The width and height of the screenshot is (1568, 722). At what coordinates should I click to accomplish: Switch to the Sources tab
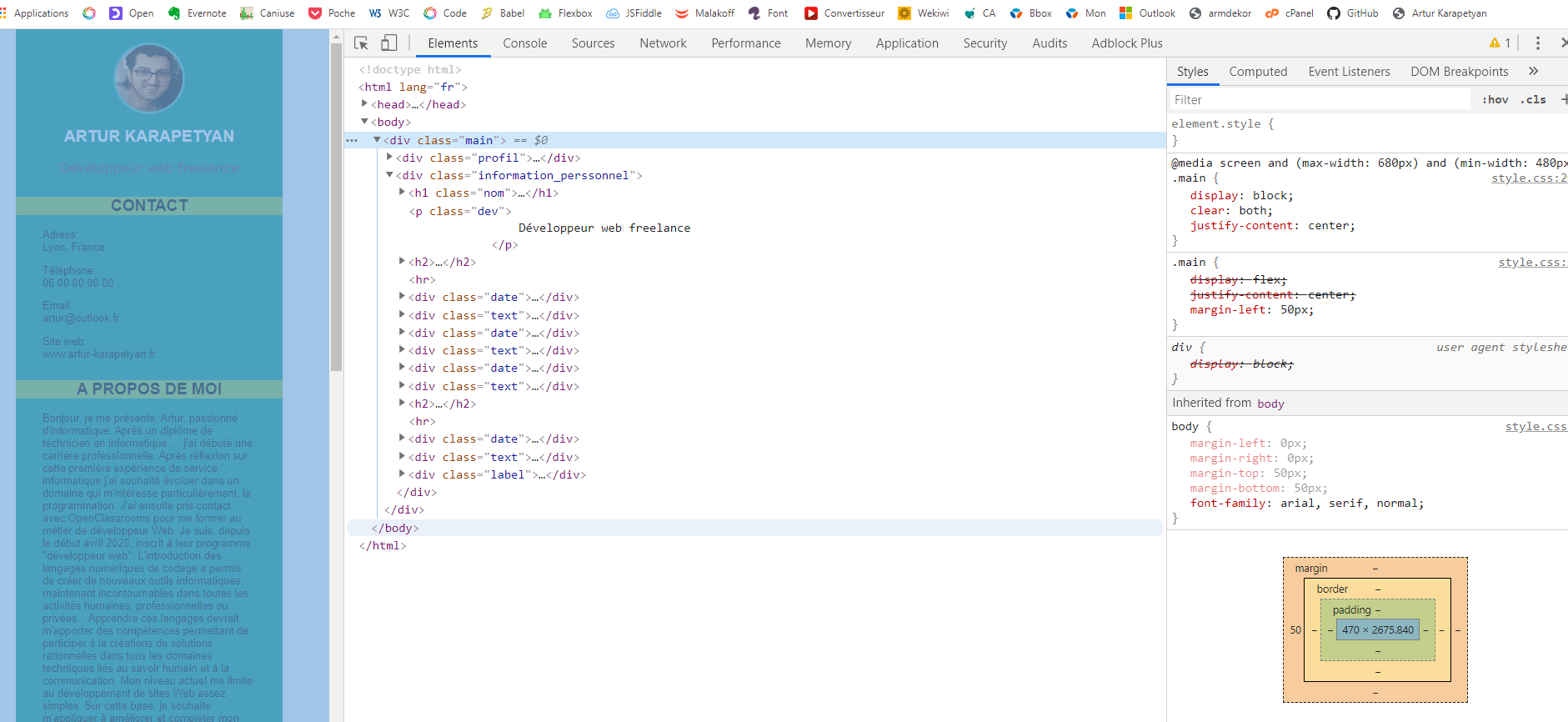[593, 43]
